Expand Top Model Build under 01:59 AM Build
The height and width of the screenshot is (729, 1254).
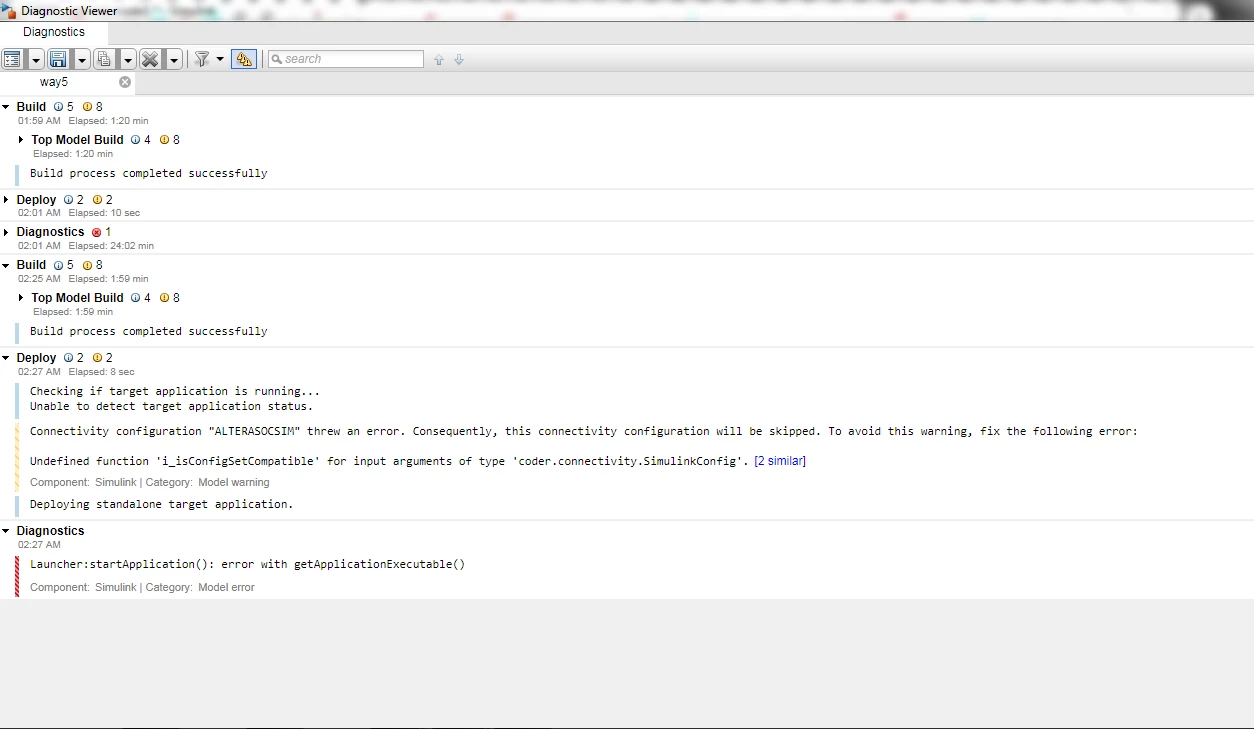[x=21, y=140]
